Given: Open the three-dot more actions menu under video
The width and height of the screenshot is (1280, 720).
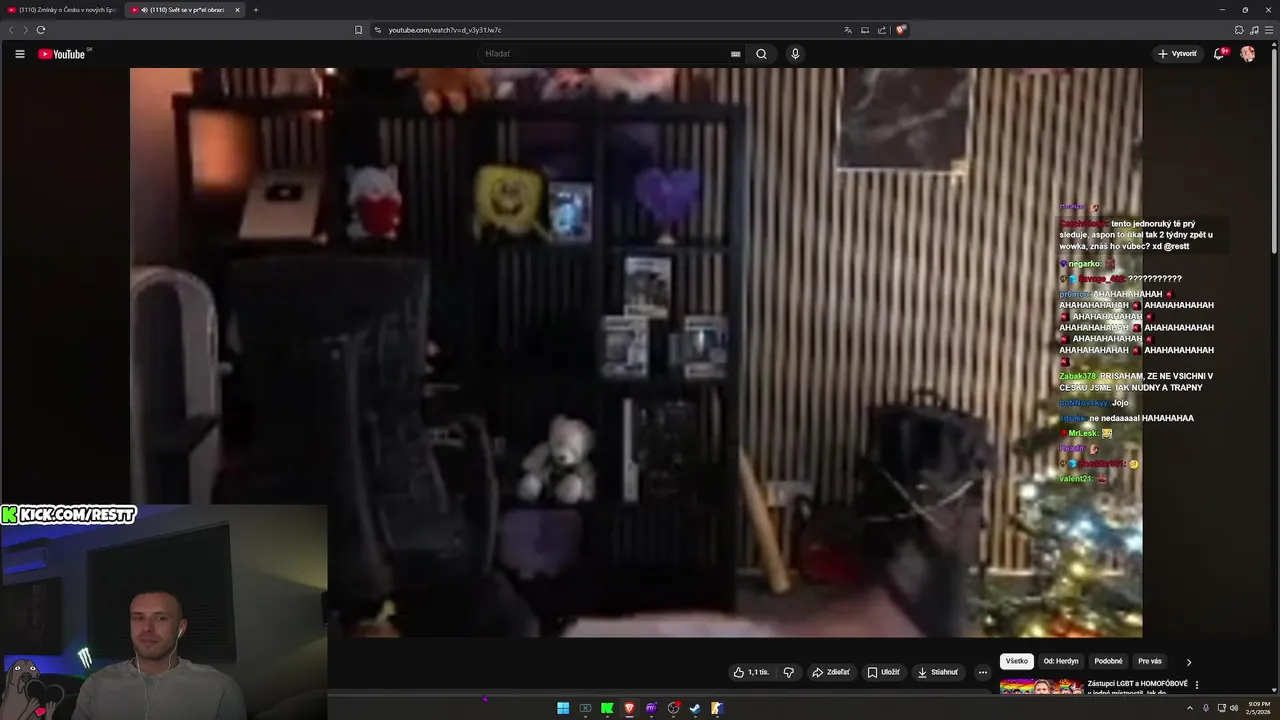Looking at the screenshot, I should click(x=982, y=672).
